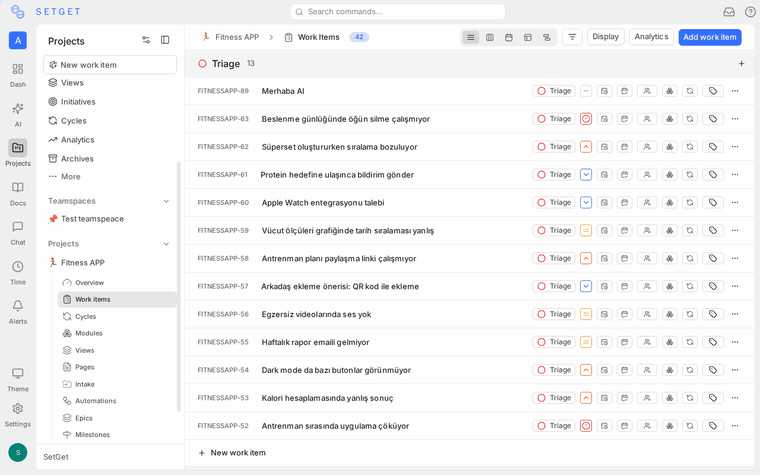Viewport: 760px width, 475px height.
Task: Change urgent priority of FITNESSAPP-63
Action: click(x=586, y=119)
